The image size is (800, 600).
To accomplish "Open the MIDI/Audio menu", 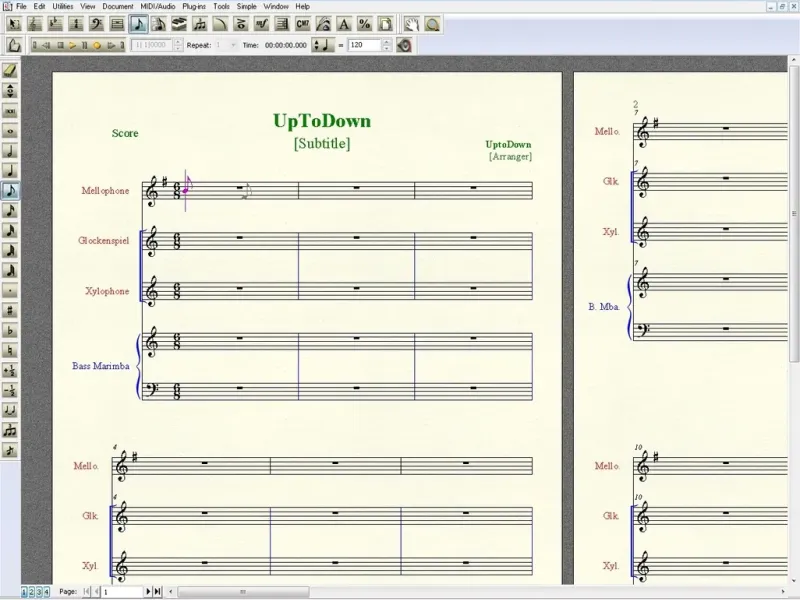I will click(x=158, y=6).
